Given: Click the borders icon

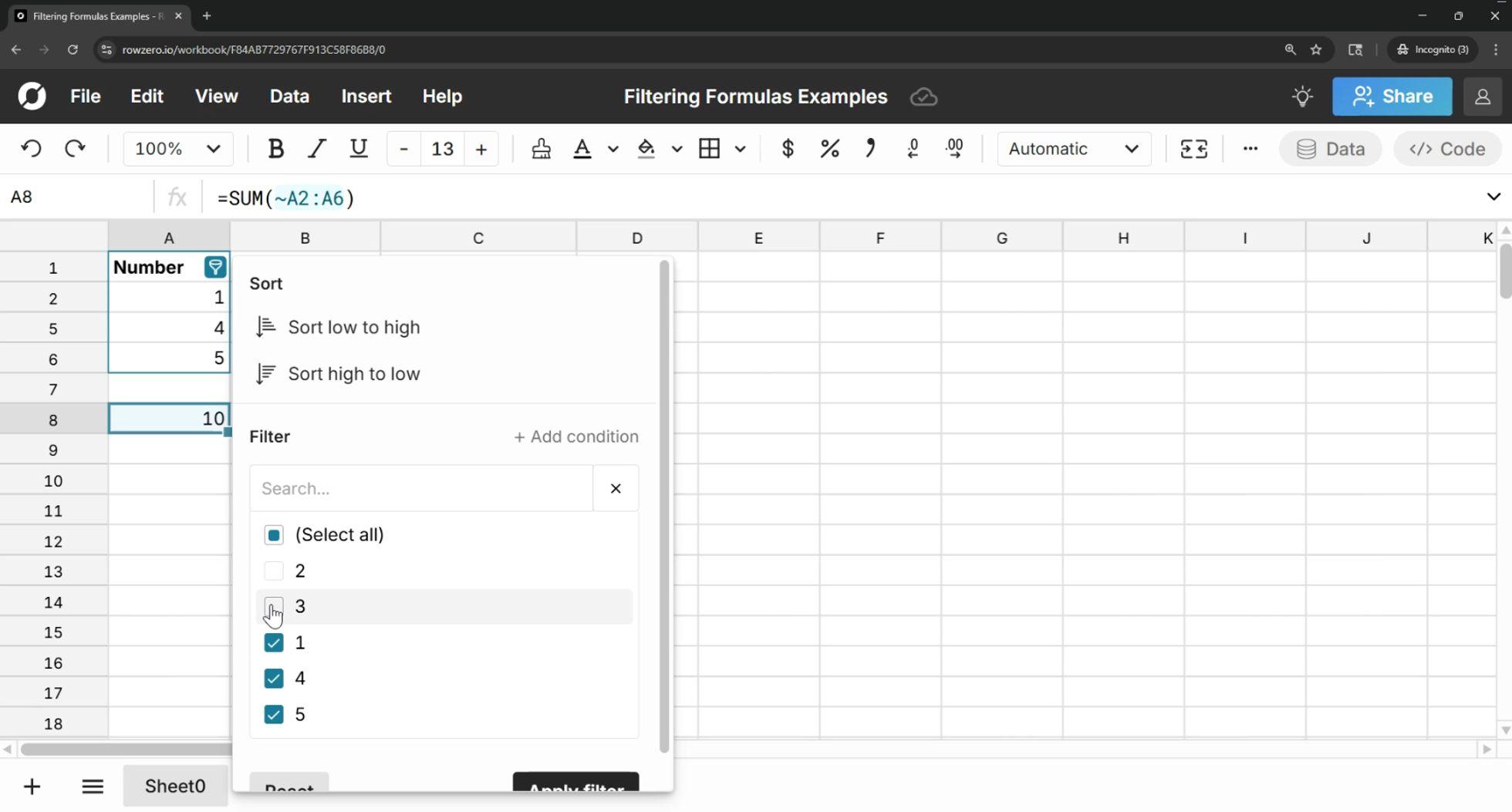Looking at the screenshot, I should (709, 149).
